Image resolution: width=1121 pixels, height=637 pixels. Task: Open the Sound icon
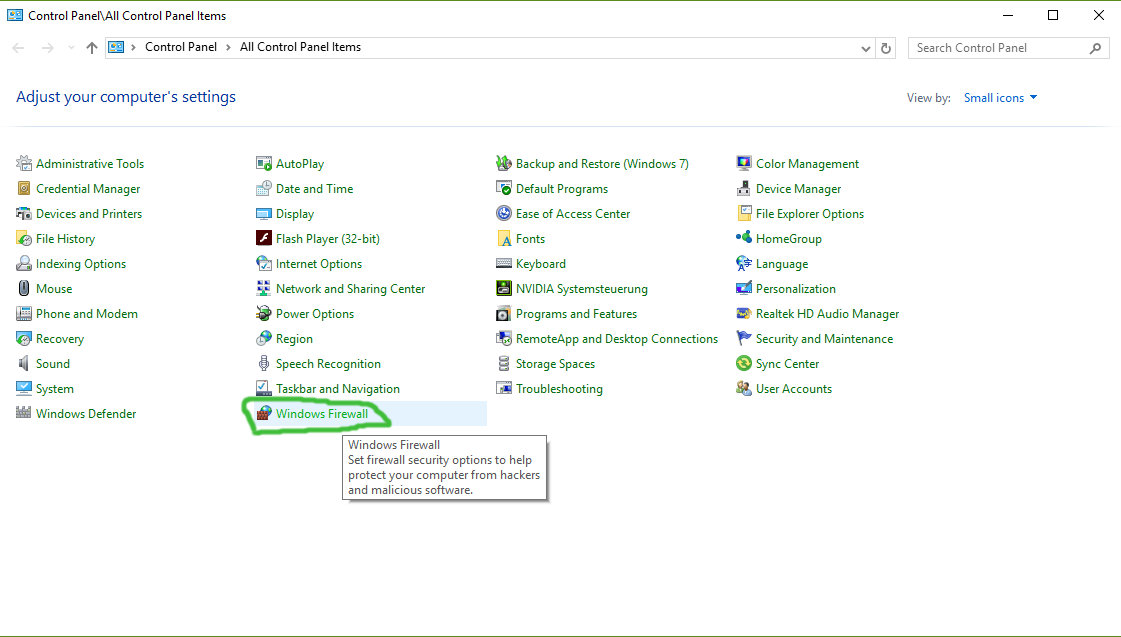click(x=24, y=364)
